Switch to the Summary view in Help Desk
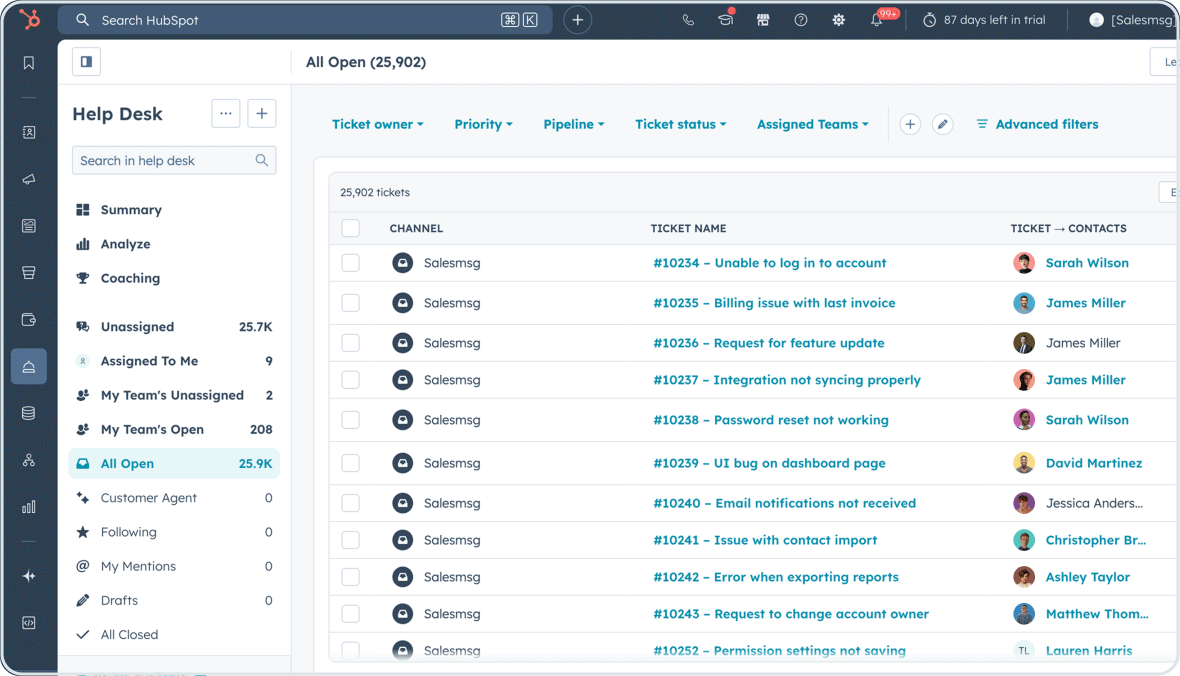Image resolution: width=1180 pixels, height=676 pixels. tap(130, 210)
